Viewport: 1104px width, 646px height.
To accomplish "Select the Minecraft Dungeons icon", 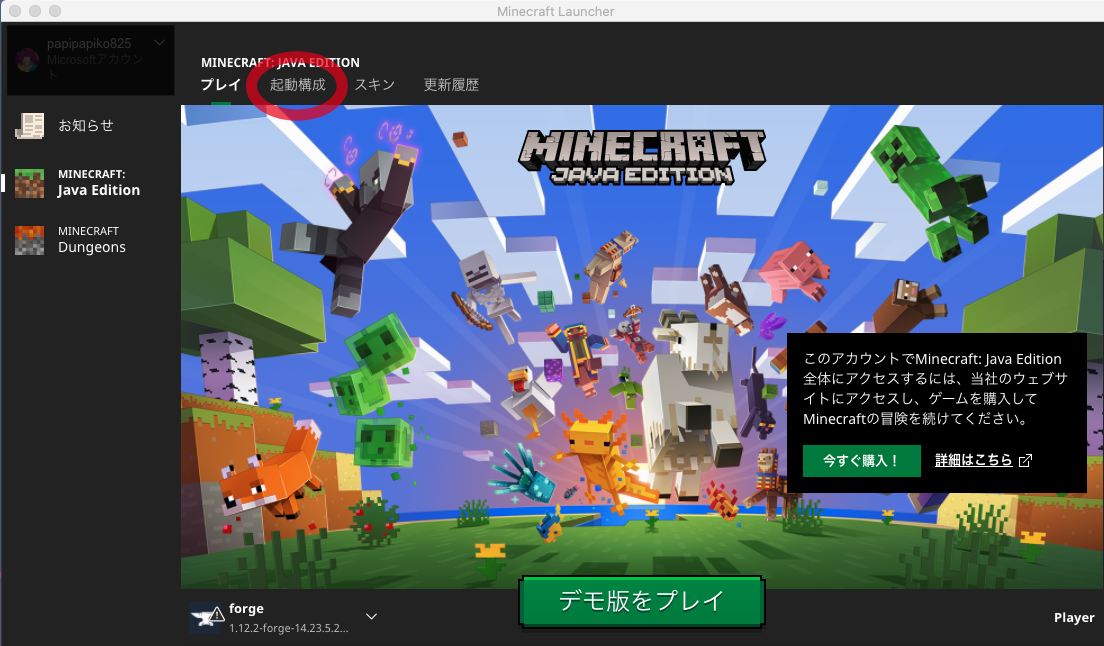I will pos(30,240).
